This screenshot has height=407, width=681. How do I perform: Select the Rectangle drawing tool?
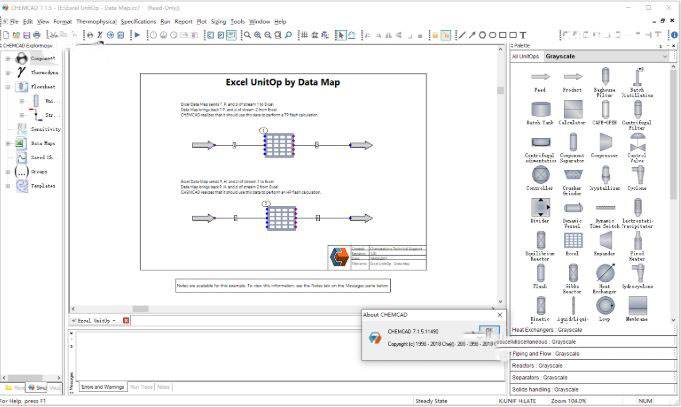pos(503,35)
